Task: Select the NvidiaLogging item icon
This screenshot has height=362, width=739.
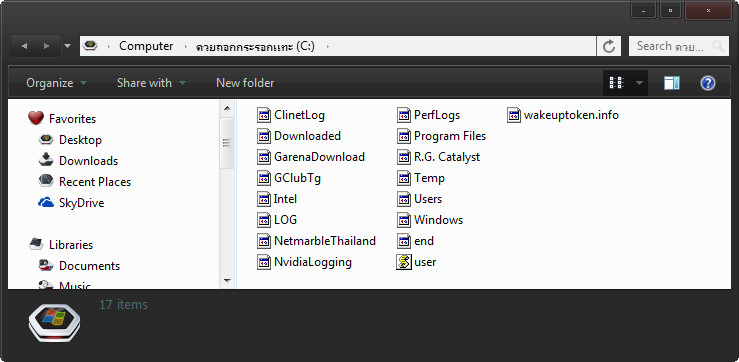Action: coord(264,262)
